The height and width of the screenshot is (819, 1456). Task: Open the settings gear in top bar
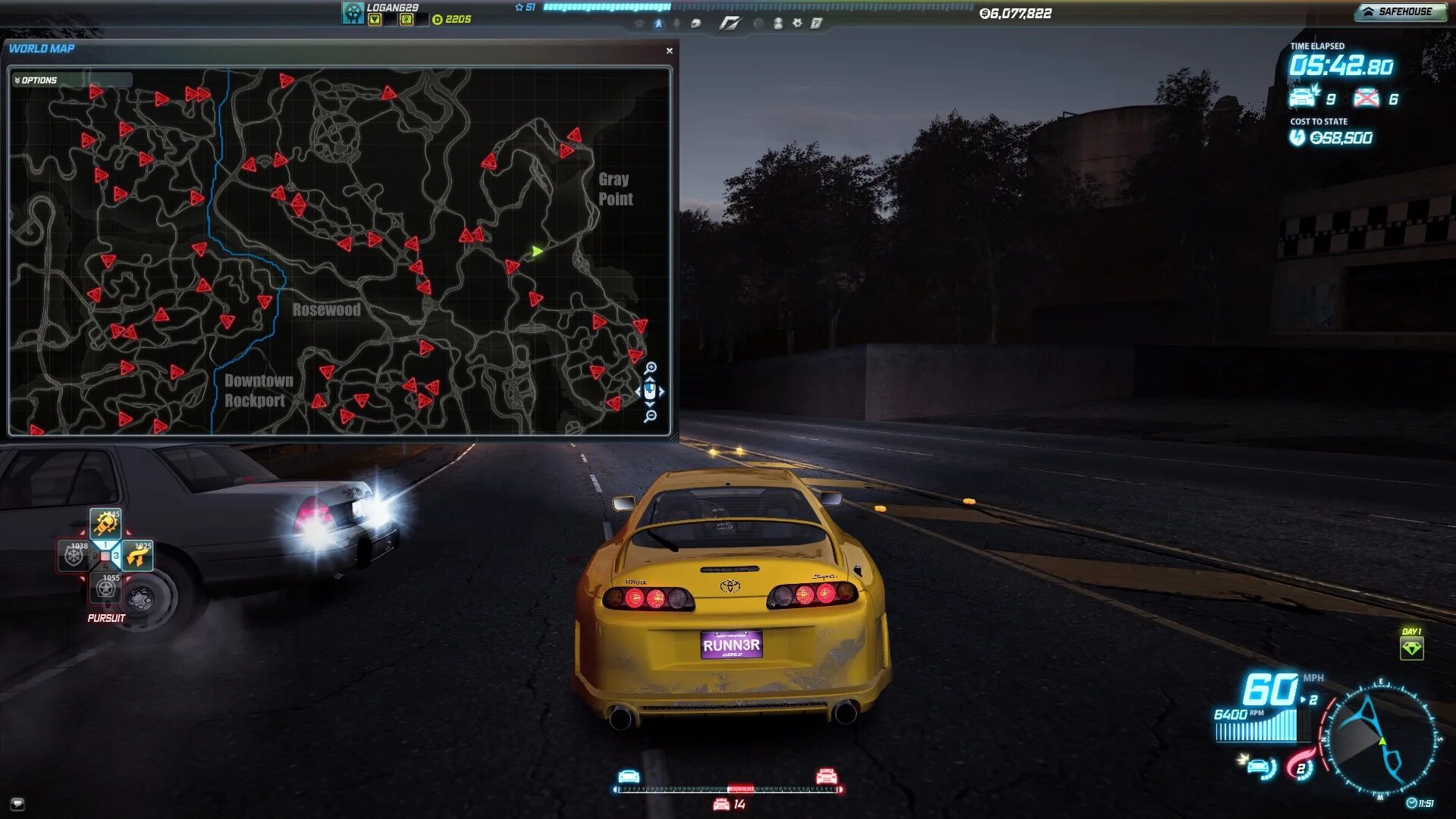(797, 24)
